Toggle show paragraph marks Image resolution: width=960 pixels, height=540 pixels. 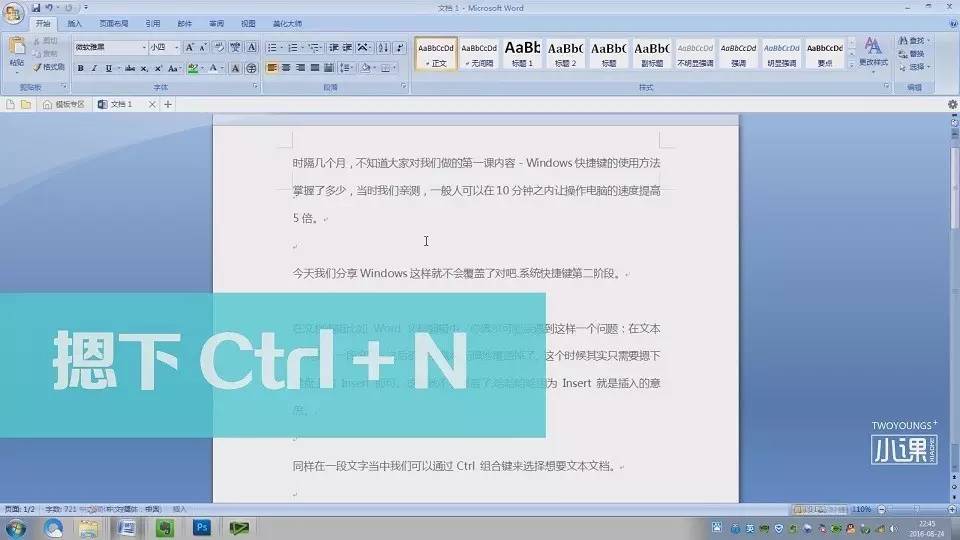click(x=399, y=47)
